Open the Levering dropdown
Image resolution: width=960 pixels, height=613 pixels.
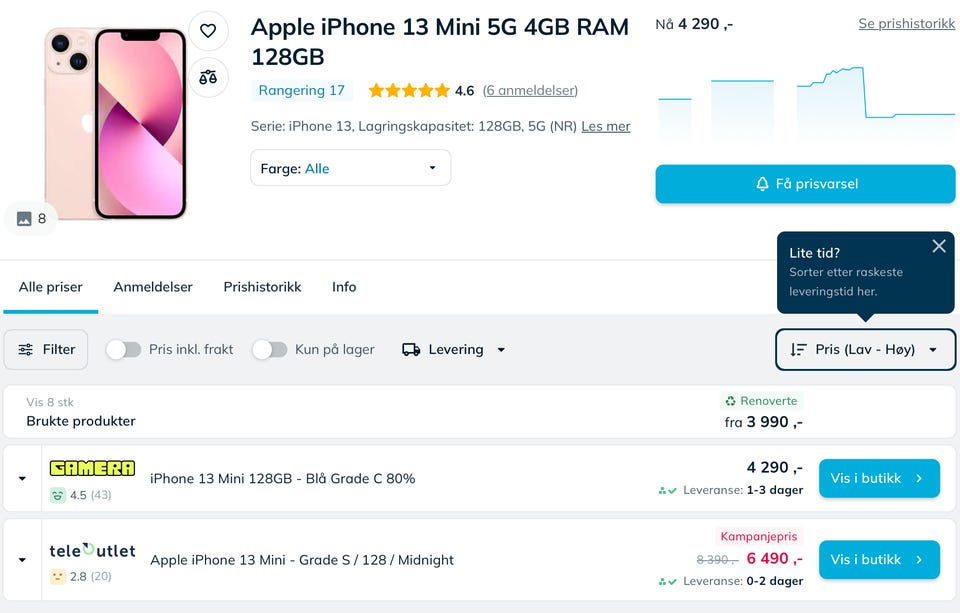click(454, 350)
